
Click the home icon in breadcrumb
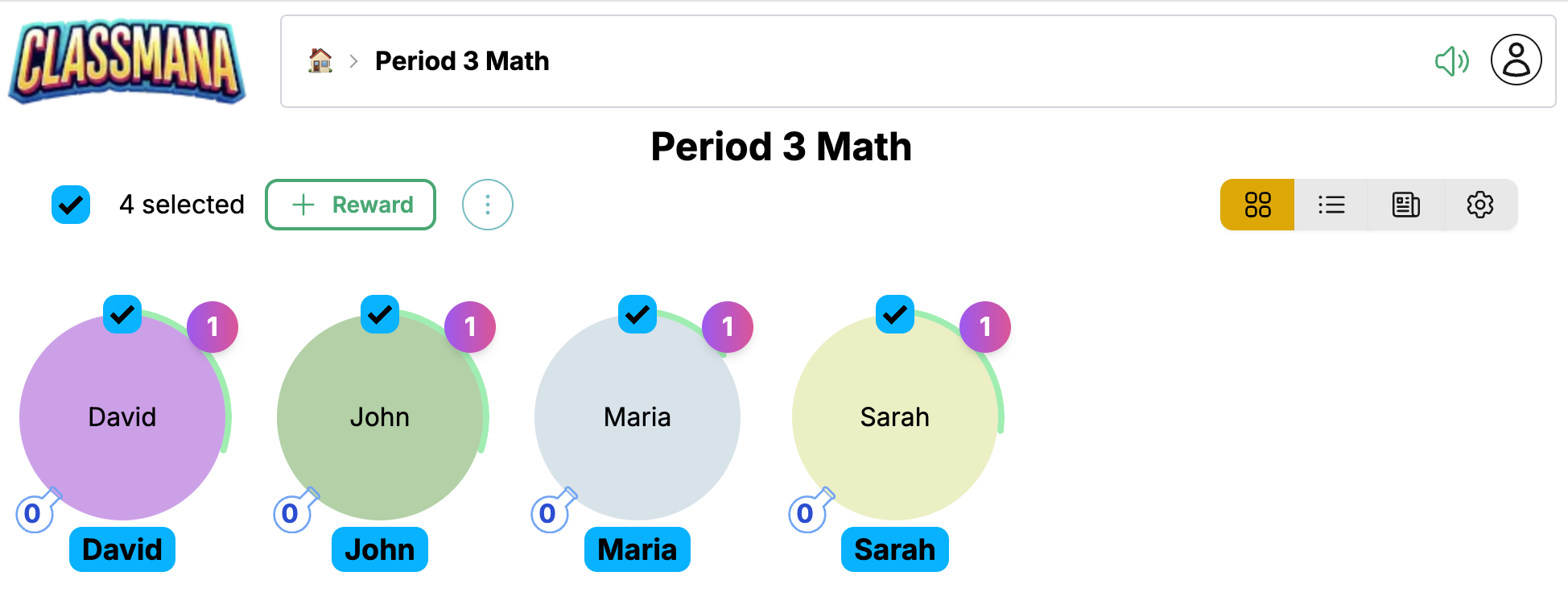pos(320,60)
